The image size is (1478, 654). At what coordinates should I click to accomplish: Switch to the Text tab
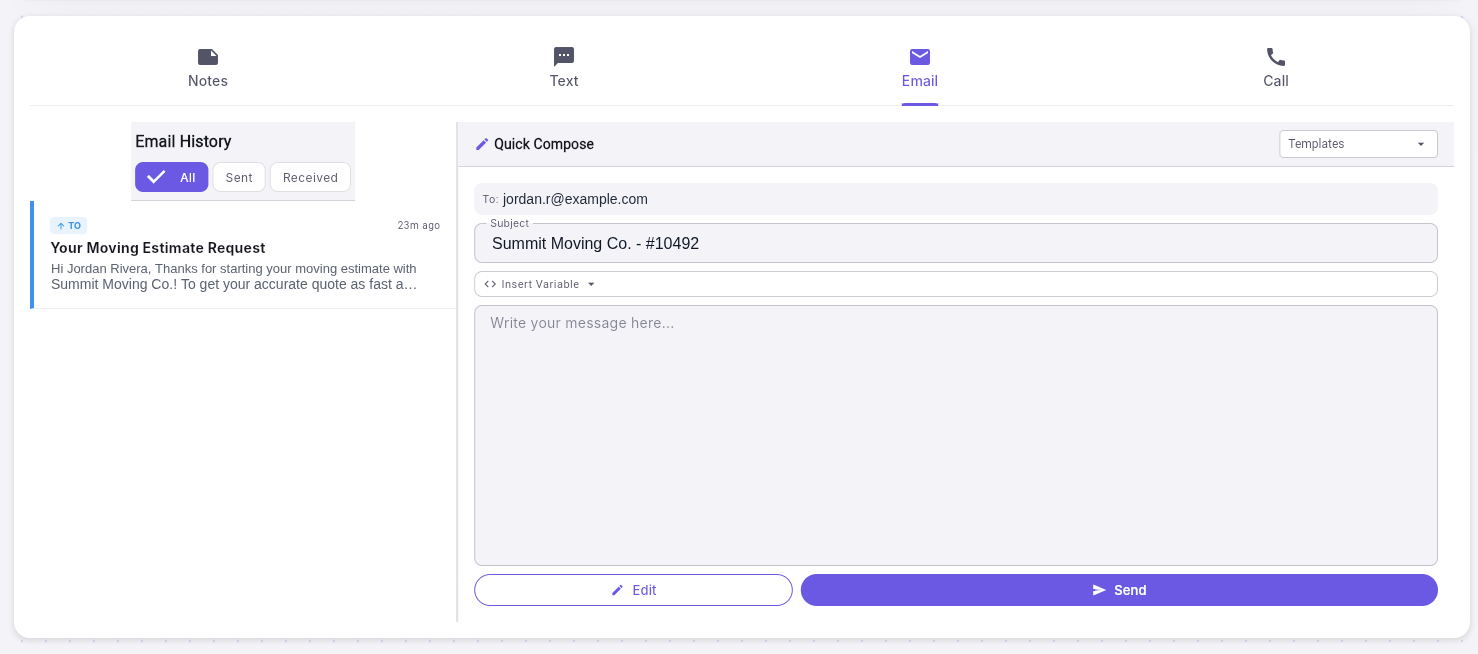(564, 68)
